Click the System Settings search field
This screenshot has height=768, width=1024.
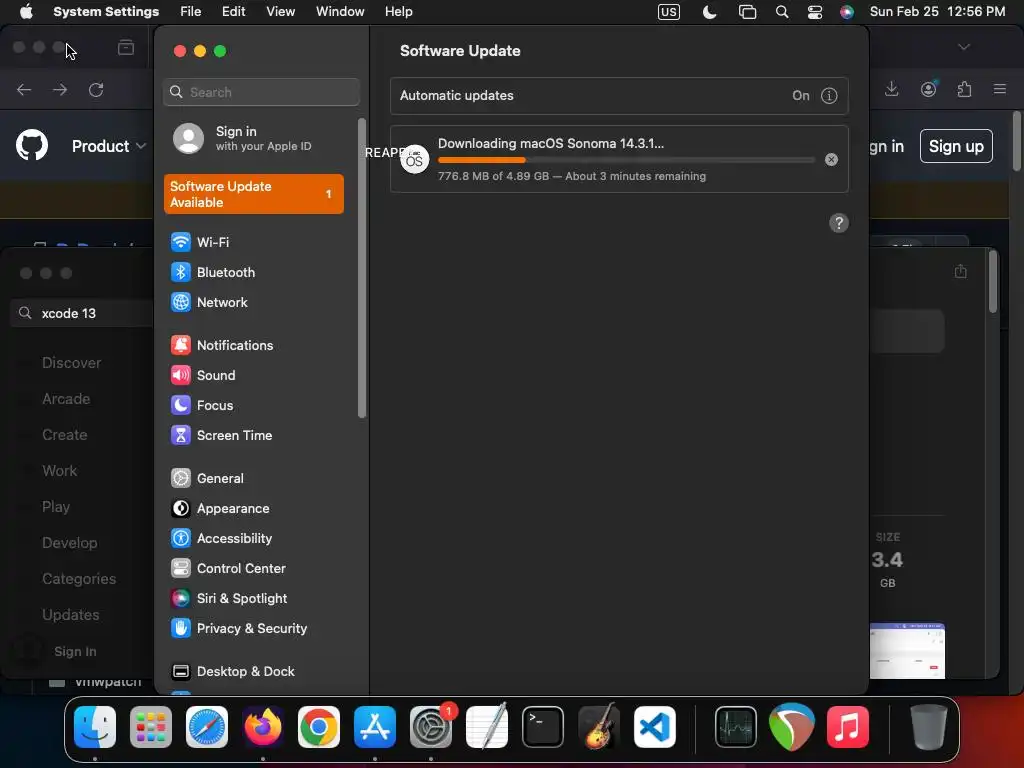click(261, 92)
